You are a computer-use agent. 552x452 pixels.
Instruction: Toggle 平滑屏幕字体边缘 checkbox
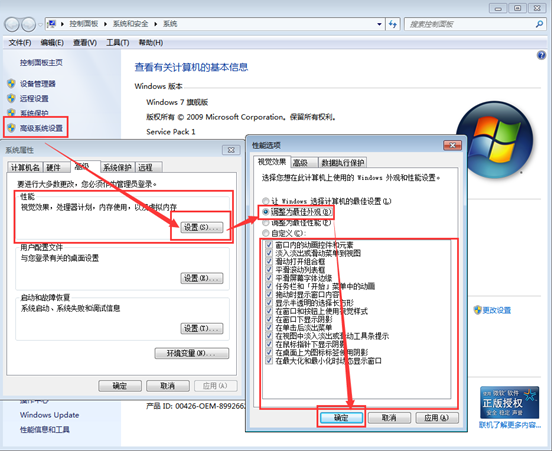click(x=269, y=278)
